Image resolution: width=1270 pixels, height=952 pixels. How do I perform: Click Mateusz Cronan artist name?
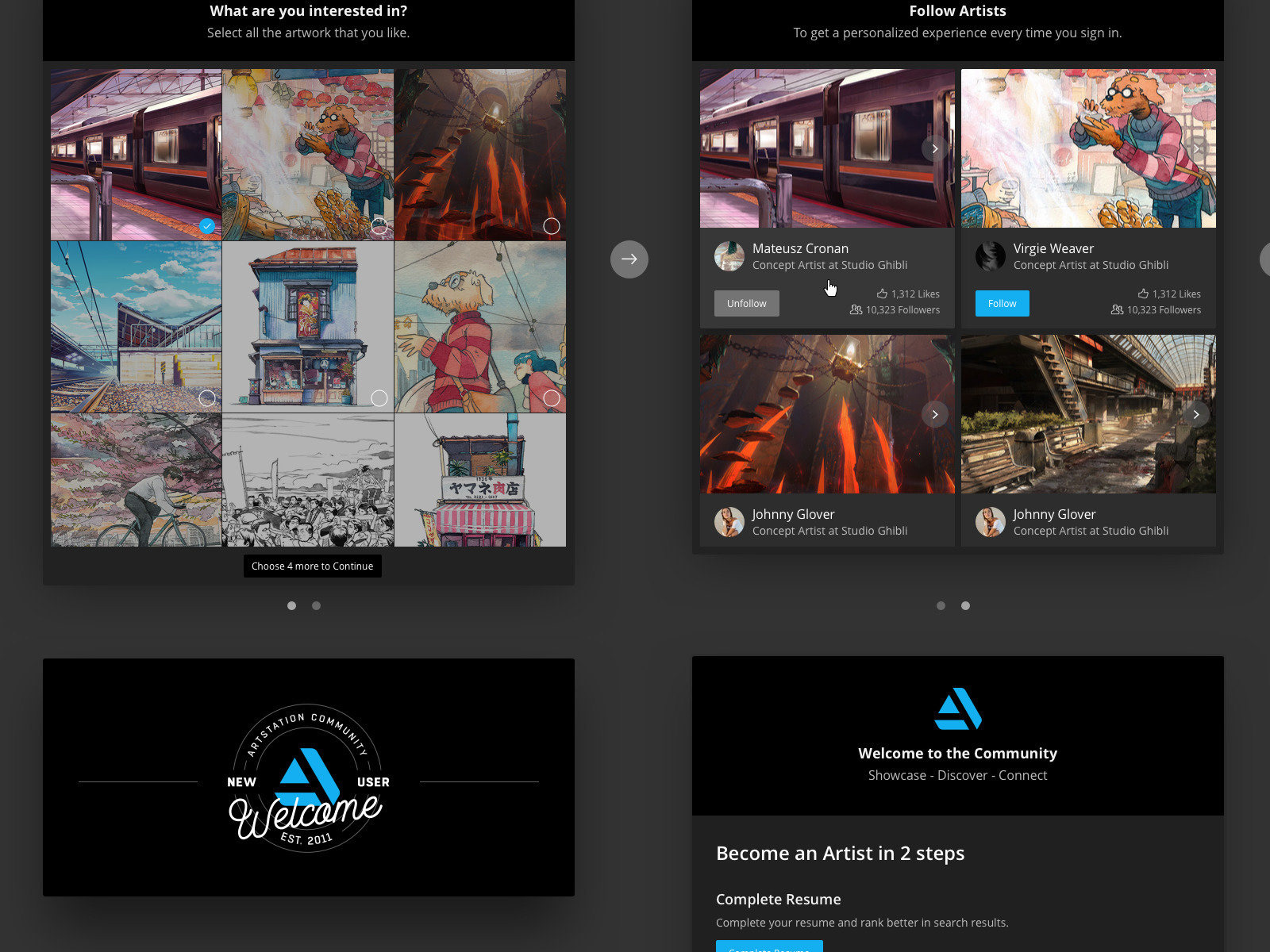tap(800, 248)
